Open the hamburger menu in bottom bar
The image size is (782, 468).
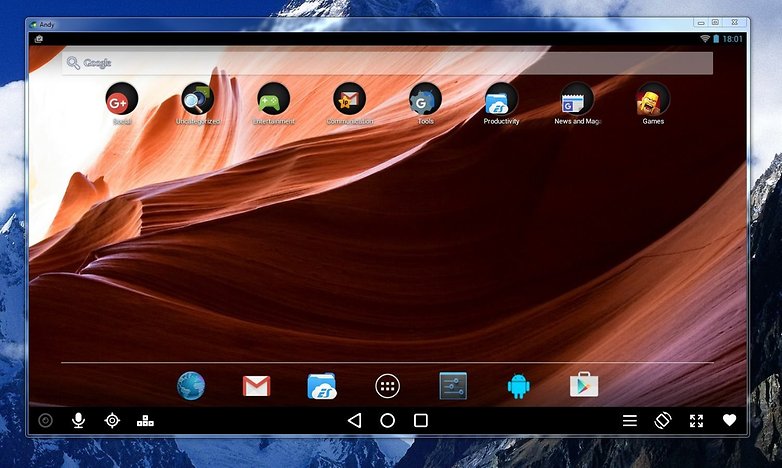630,421
